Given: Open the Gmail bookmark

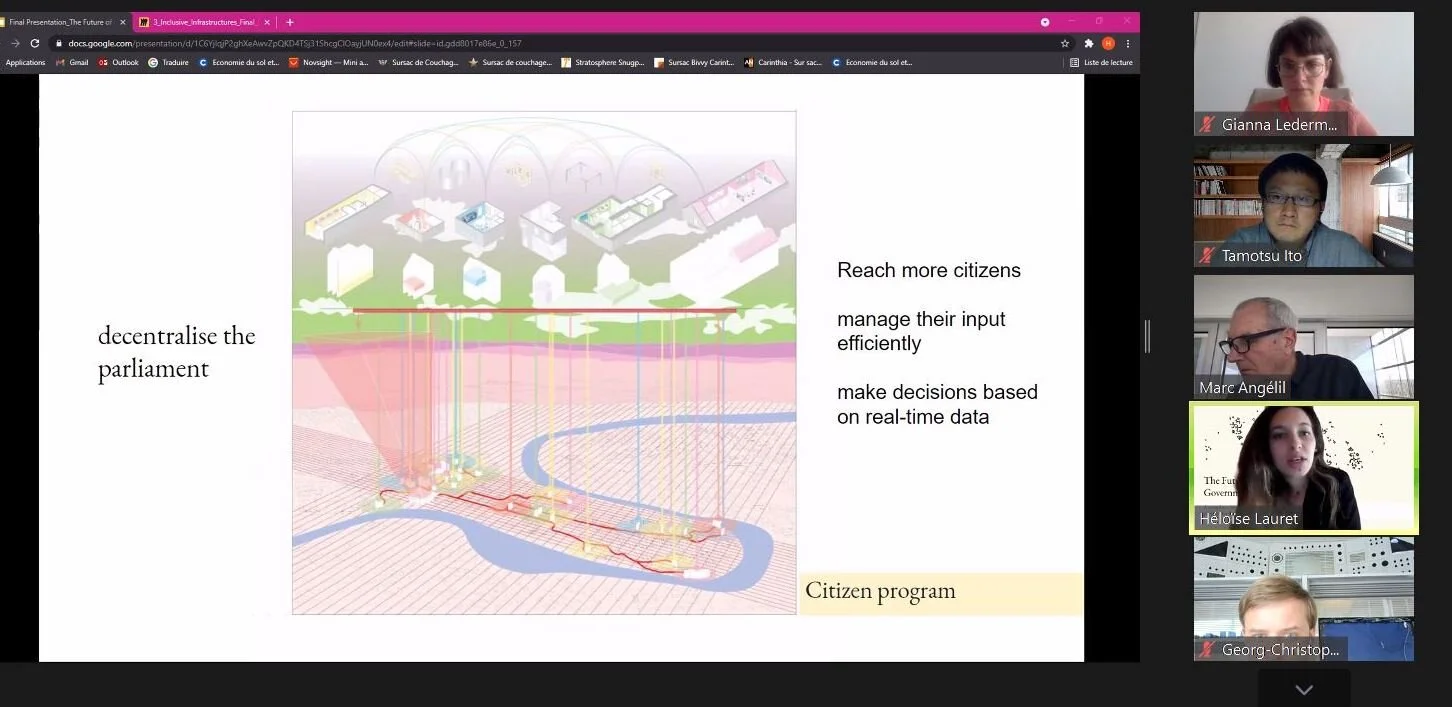Looking at the screenshot, I should coord(72,62).
